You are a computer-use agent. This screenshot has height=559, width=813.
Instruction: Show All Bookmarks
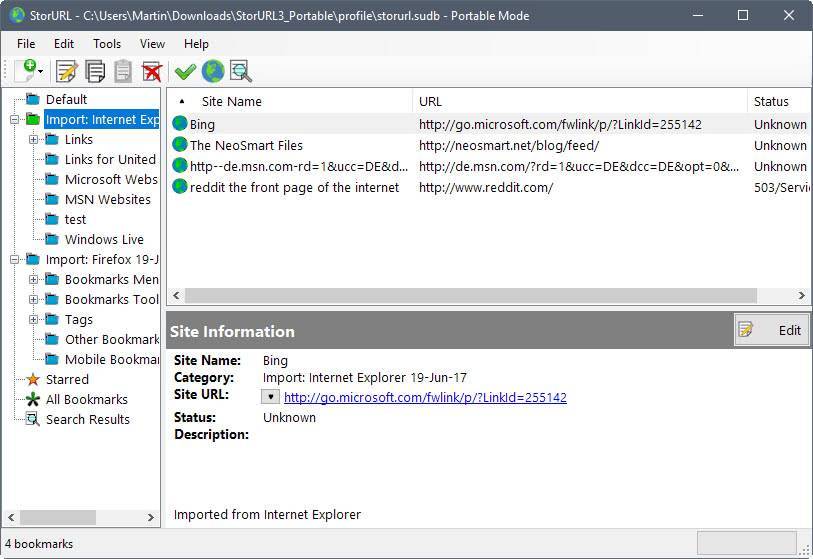(x=87, y=399)
